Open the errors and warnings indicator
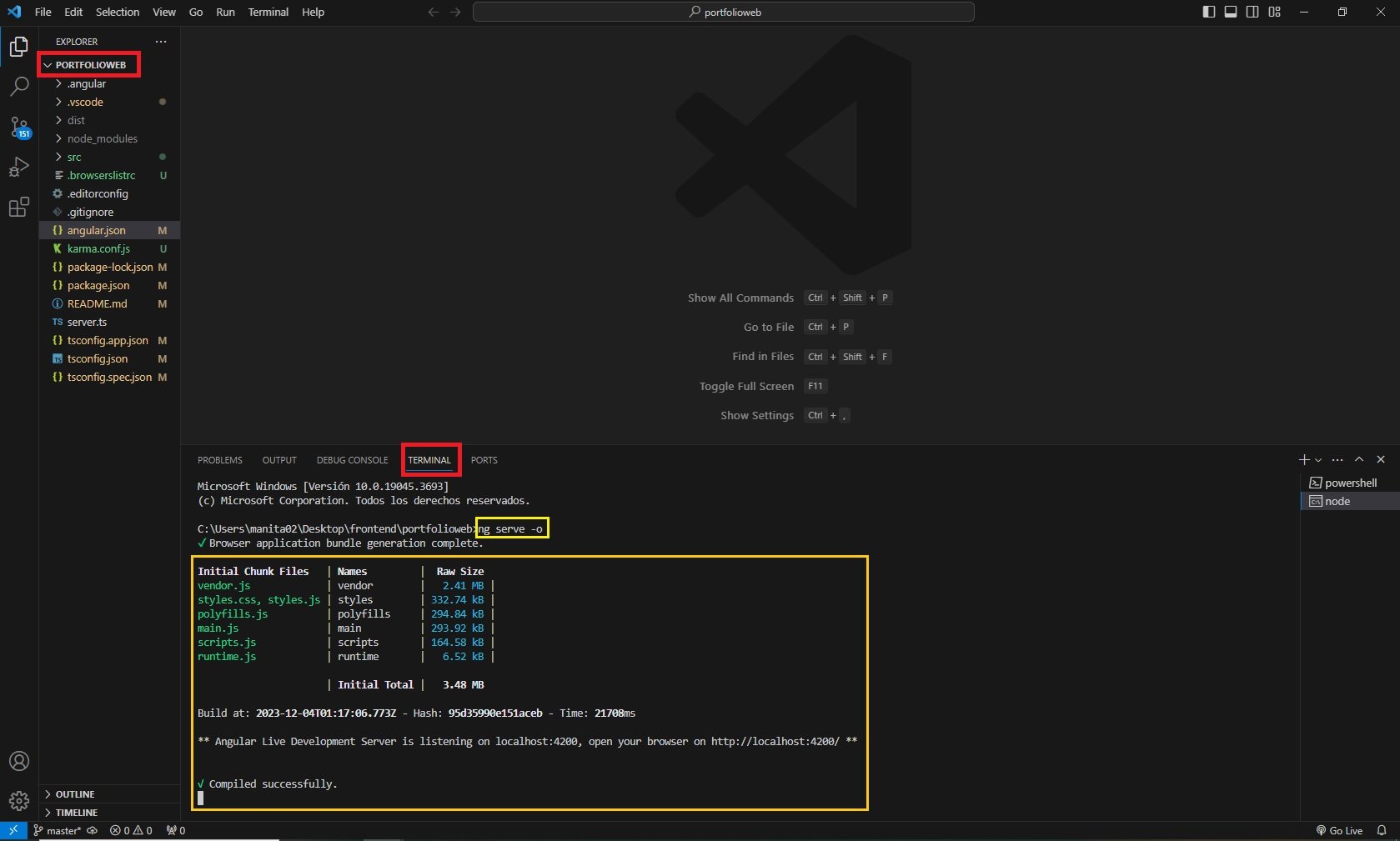 pos(131,831)
